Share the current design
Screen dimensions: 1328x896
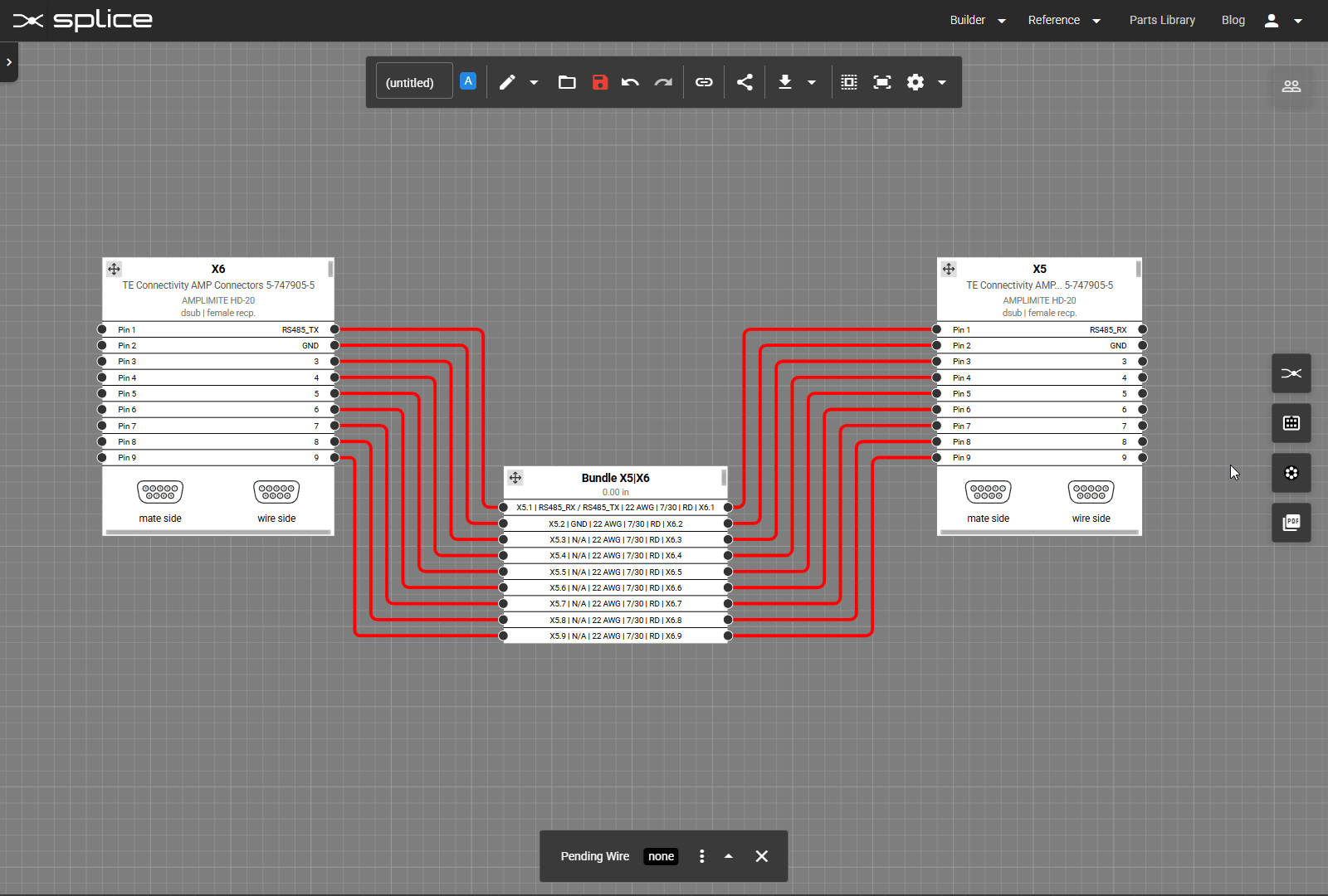point(745,82)
